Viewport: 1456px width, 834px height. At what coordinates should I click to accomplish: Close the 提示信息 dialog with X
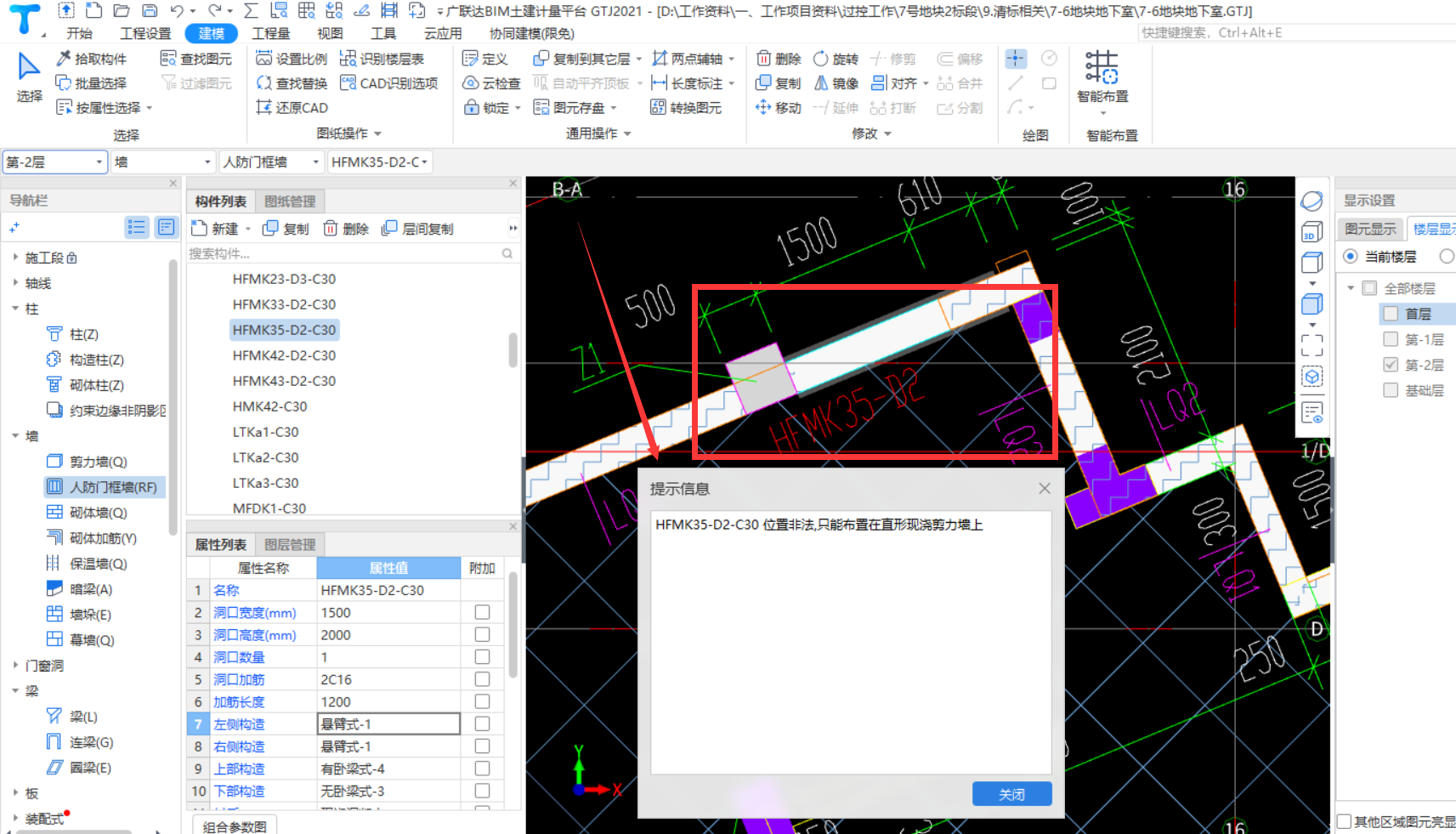[x=1045, y=488]
